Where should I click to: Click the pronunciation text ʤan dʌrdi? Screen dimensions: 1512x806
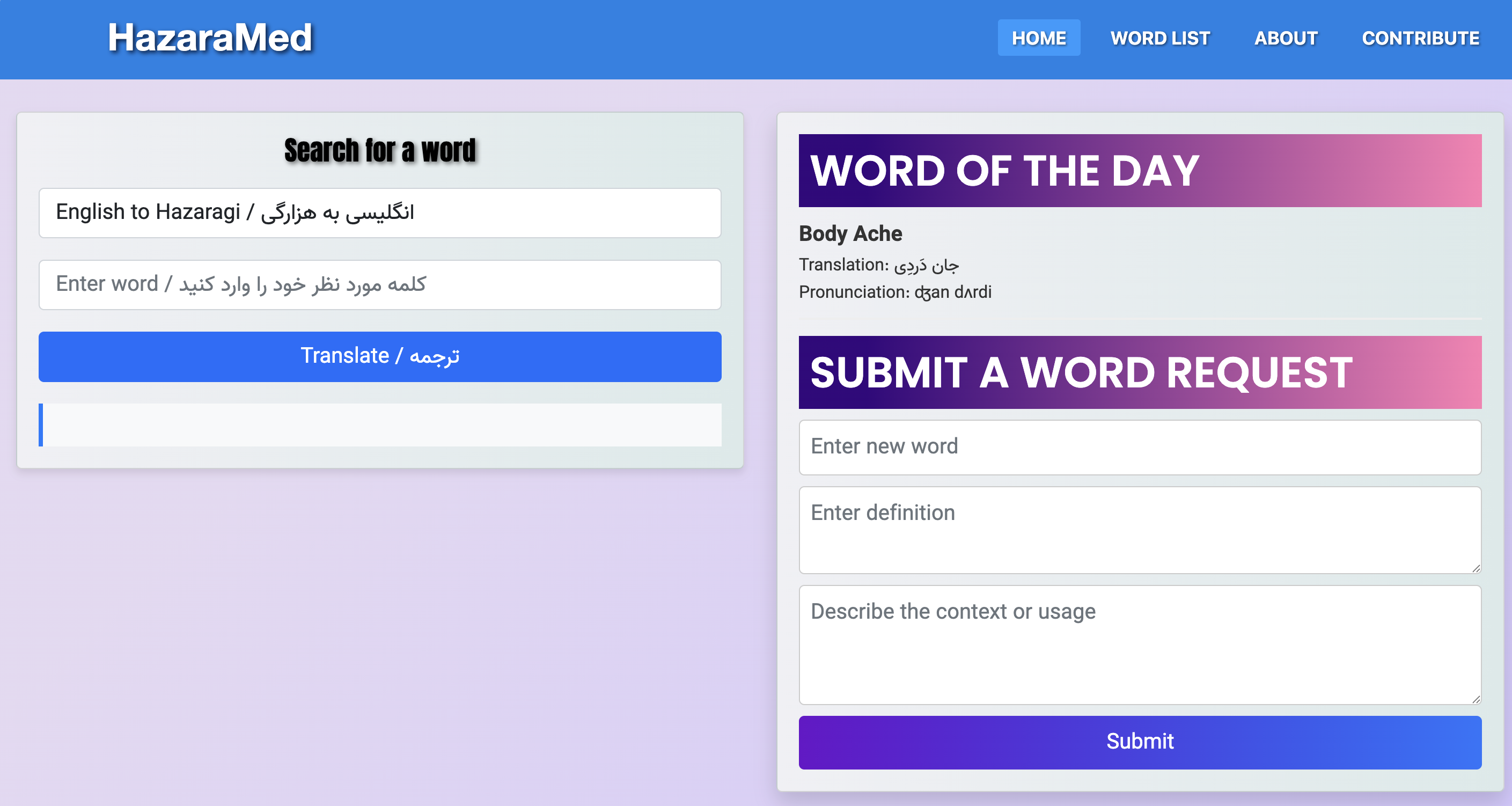(952, 292)
